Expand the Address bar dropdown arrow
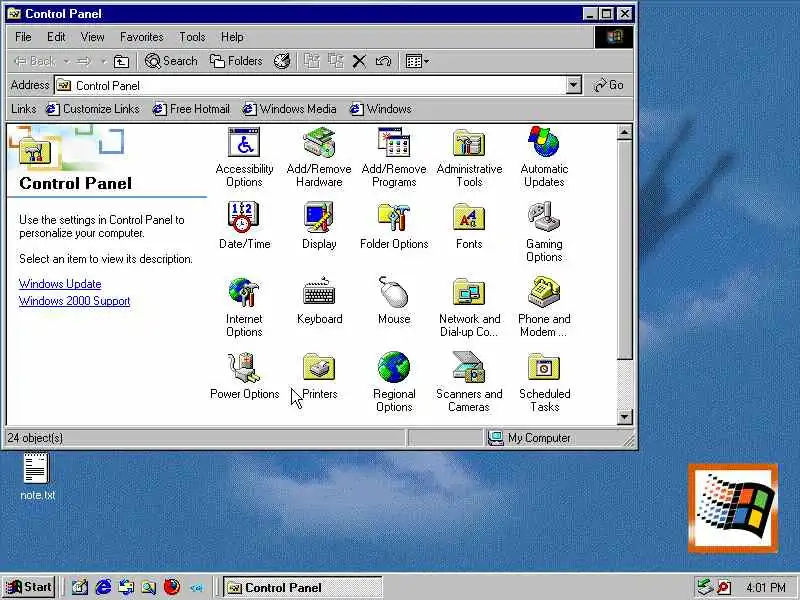Viewport: 800px width, 600px height. [x=573, y=85]
